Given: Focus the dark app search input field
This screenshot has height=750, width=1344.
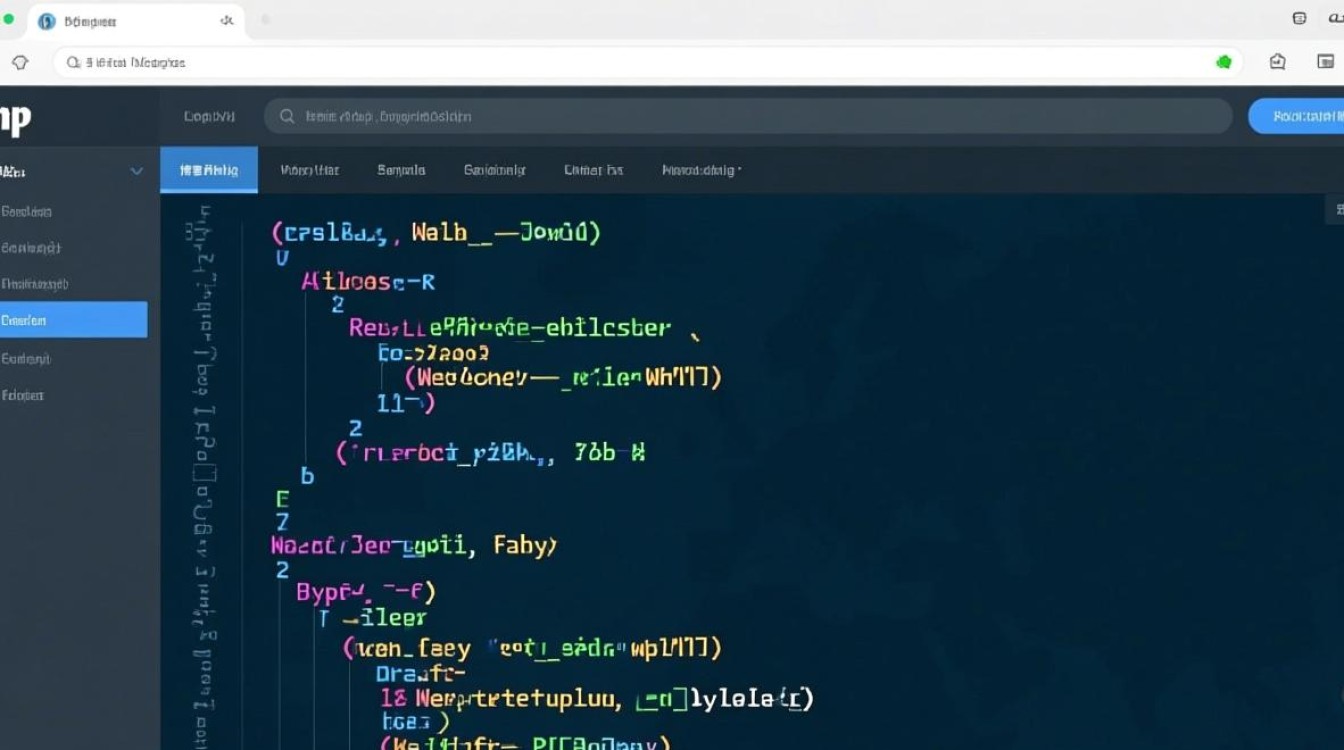Looking at the screenshot, I should pyautogui.click(x=750, y=116).
